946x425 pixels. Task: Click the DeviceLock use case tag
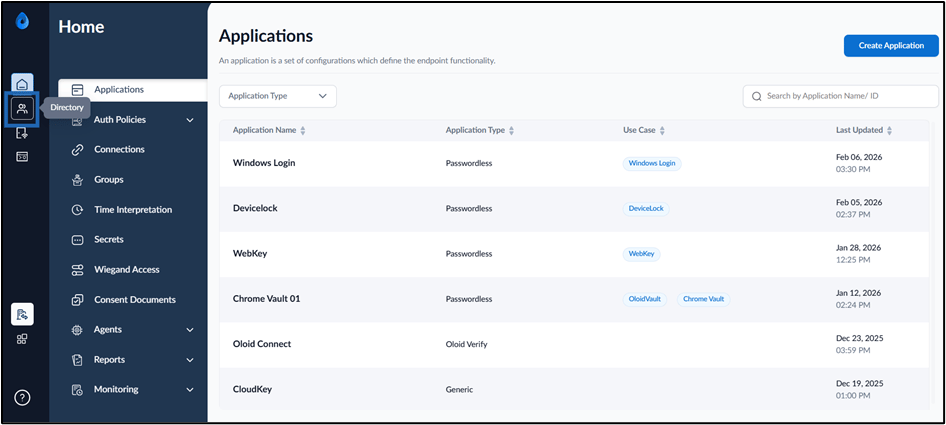click(x=646, y=208)
